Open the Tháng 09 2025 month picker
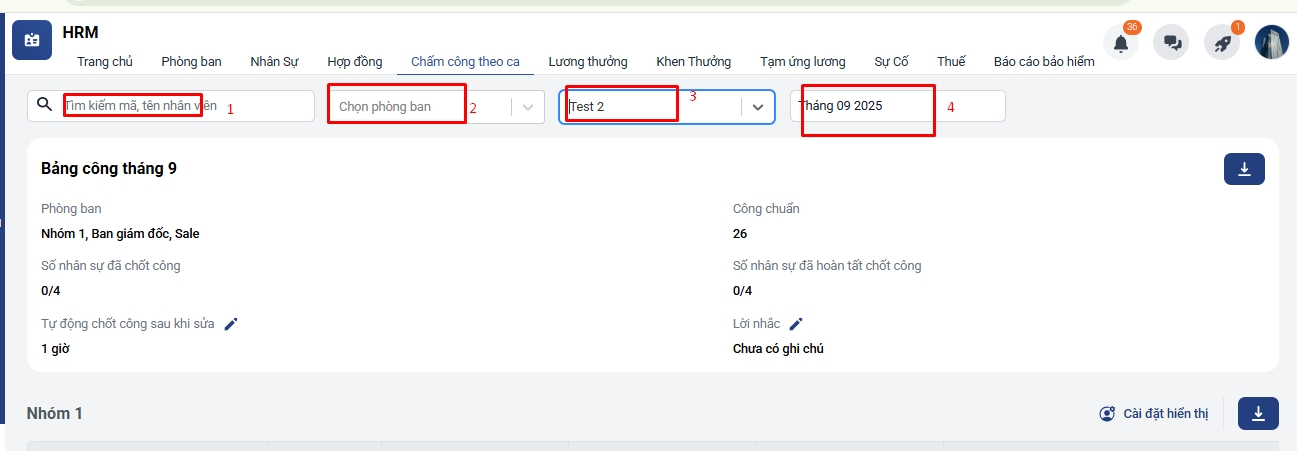1297x451 pixels. point(897,106)
